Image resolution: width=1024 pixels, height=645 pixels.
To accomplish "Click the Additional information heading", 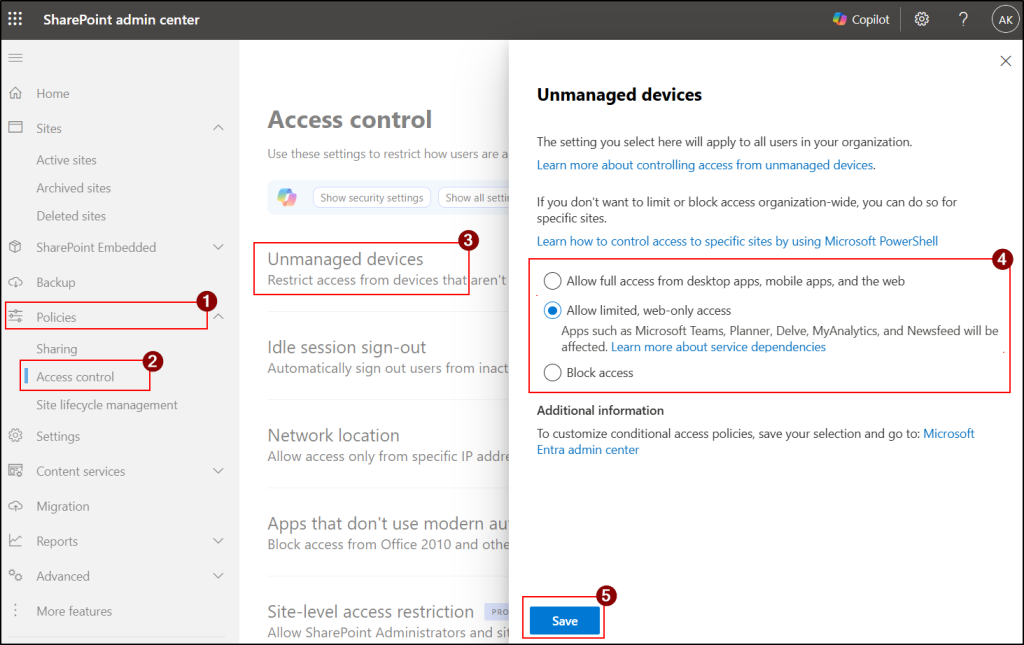I will (x=600, y=410).
